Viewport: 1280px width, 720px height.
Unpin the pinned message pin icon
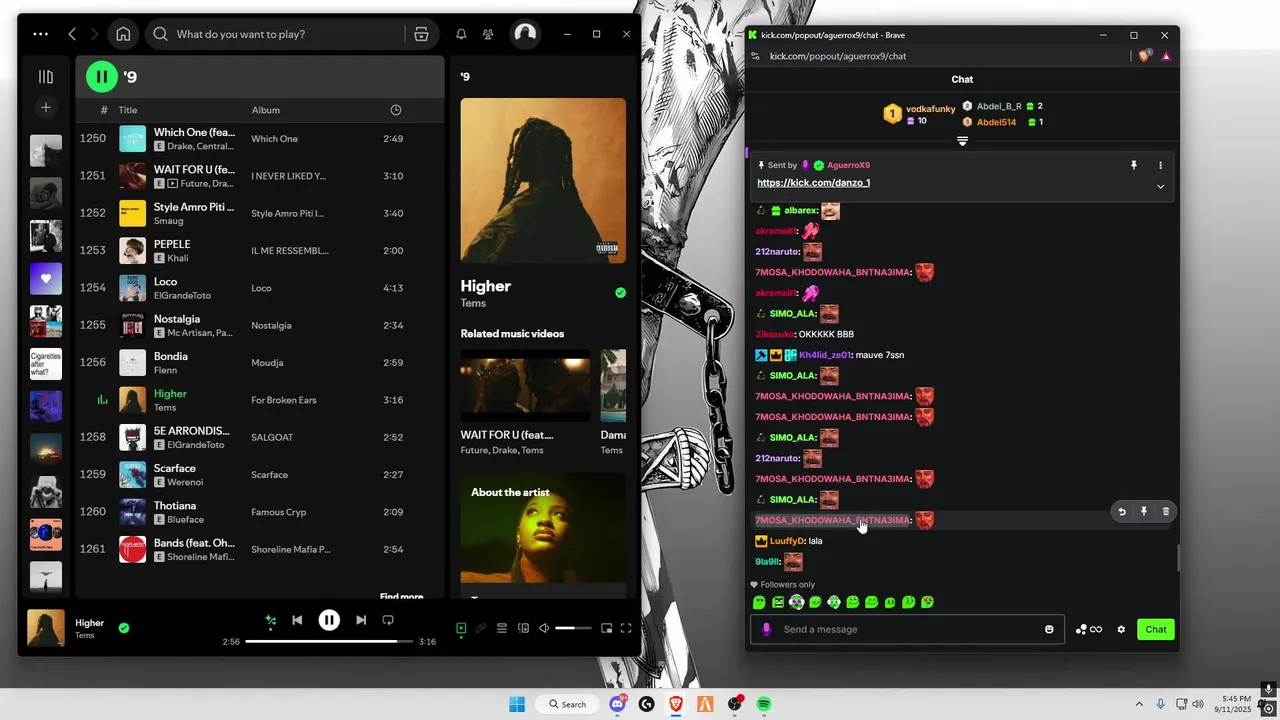click(x=1134, y=165)
